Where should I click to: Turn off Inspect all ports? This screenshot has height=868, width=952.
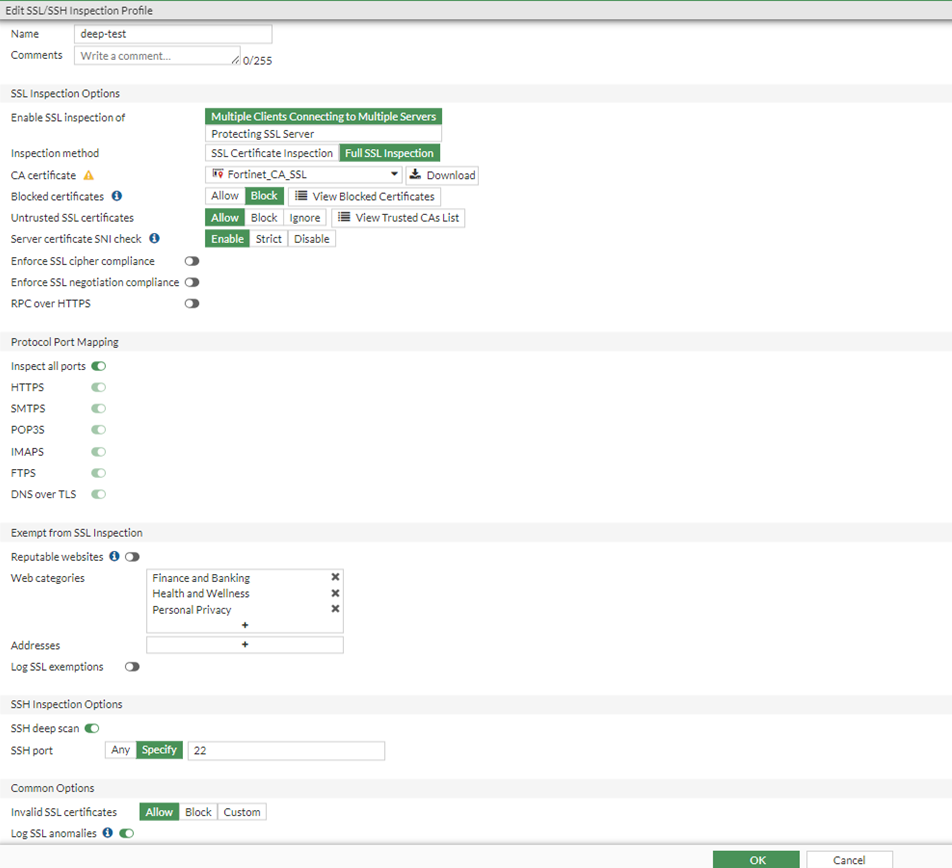click(x=99, y=366)
